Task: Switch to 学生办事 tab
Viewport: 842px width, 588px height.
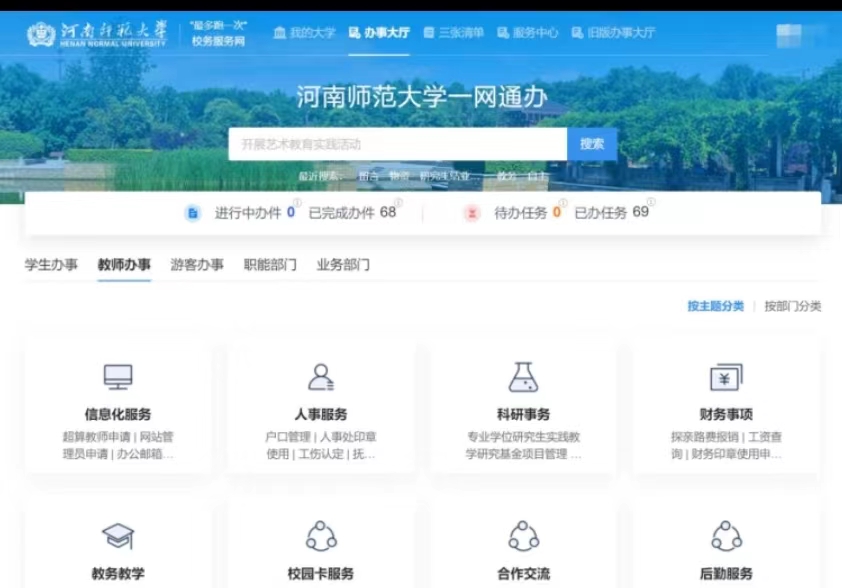Action: pyautogui.click(x=51, y=265)
